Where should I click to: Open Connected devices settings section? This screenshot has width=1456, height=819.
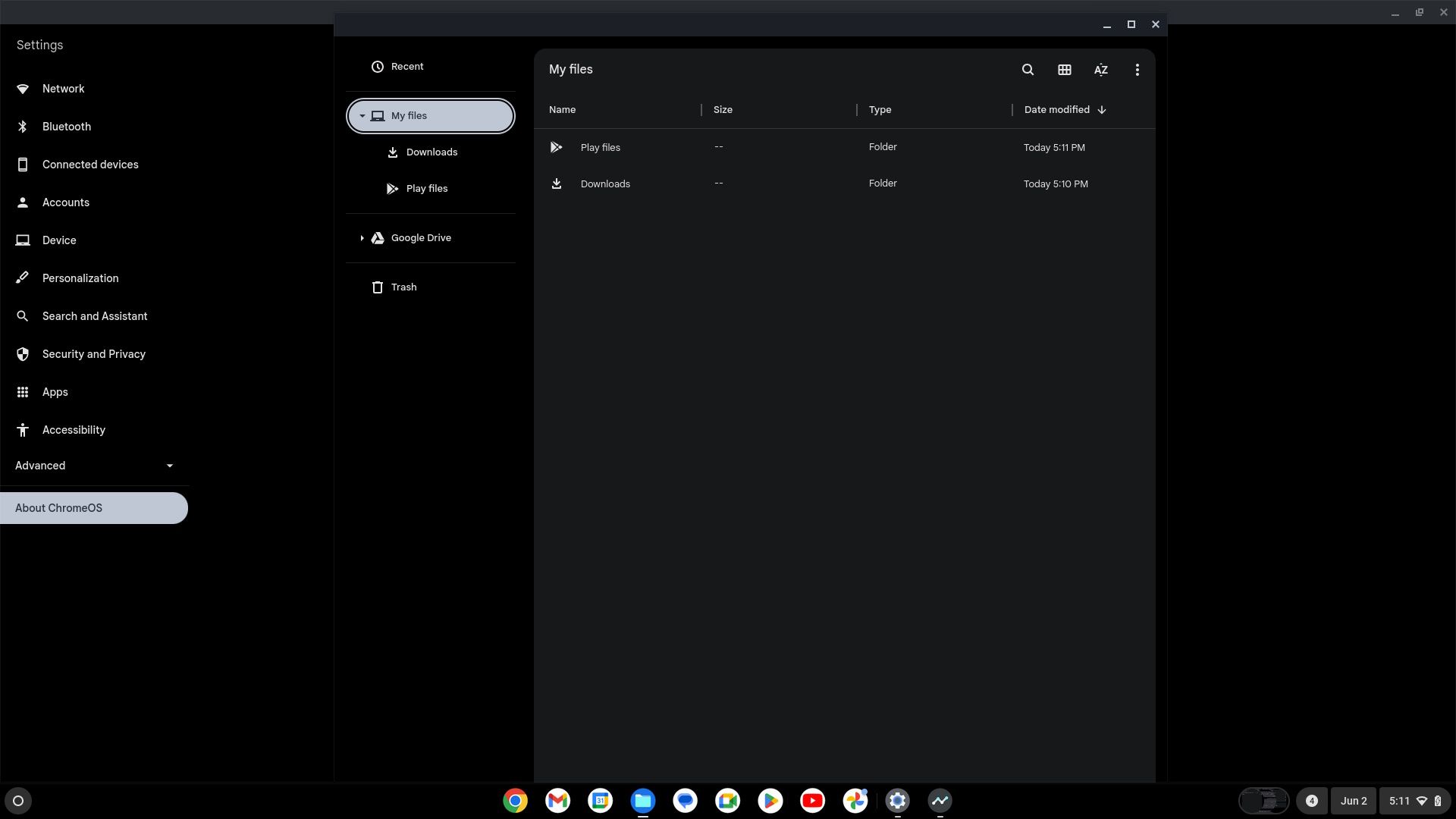[x=94, y=165]
